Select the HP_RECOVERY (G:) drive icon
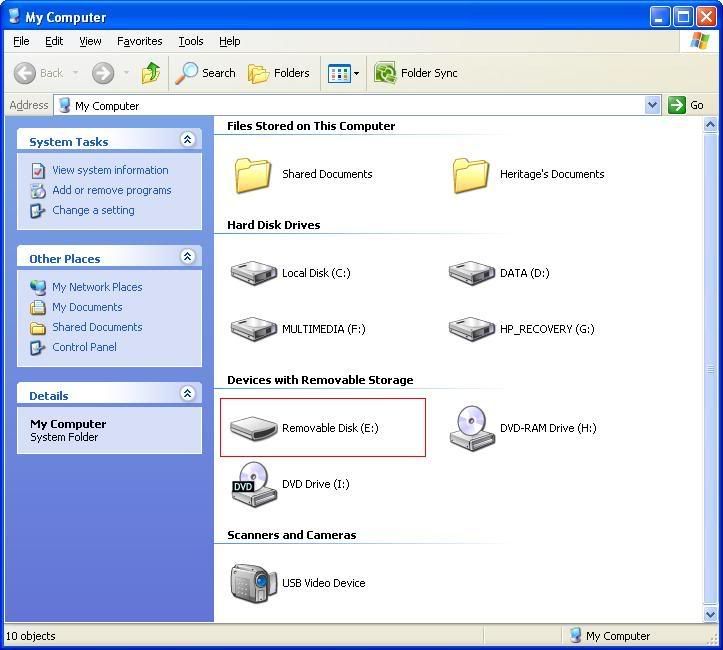Screen dimensions: 723x650 [x=471, y=329]
